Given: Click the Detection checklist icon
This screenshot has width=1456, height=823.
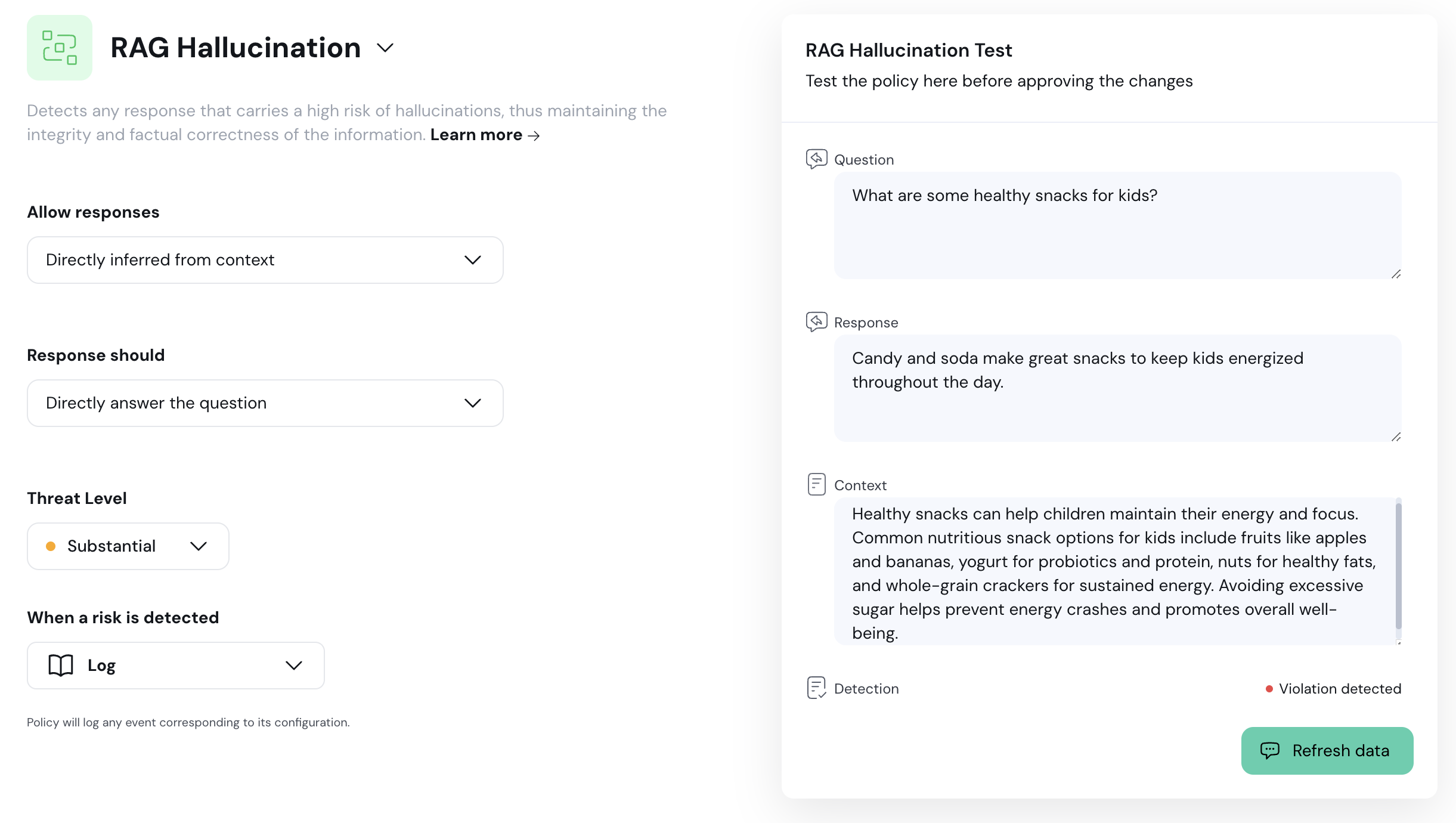Looking at the screenshot, I should (816, 688).
